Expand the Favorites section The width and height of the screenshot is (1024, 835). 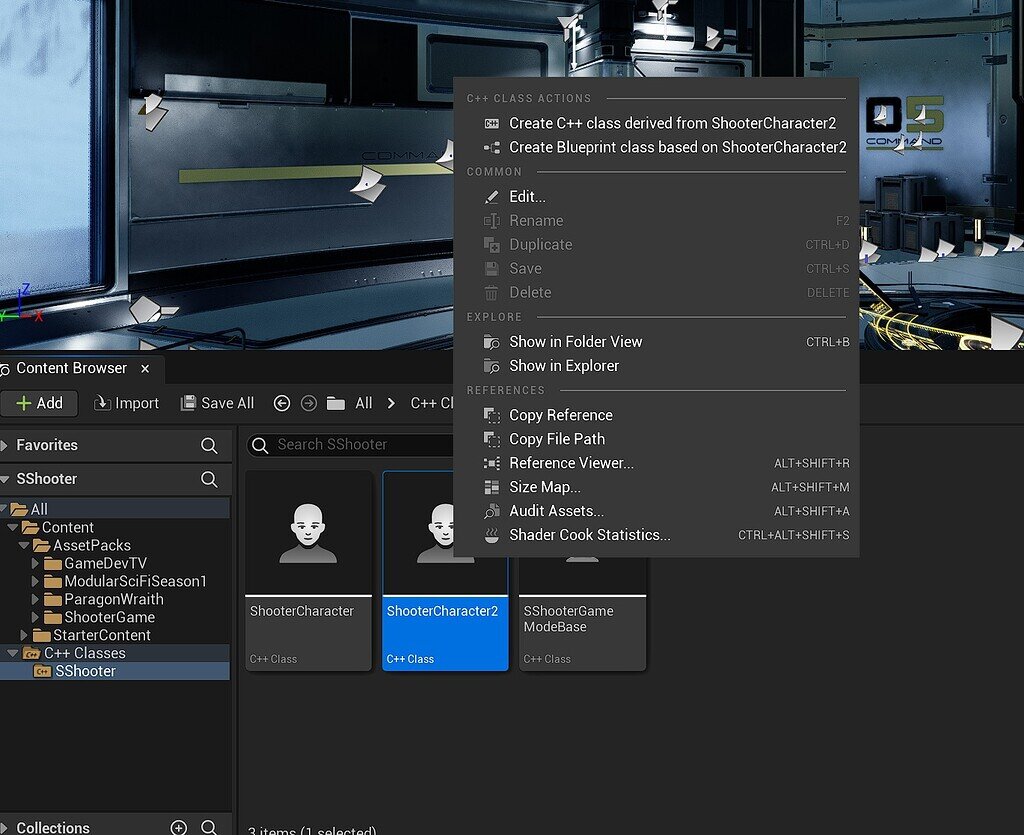pos(5,445)
